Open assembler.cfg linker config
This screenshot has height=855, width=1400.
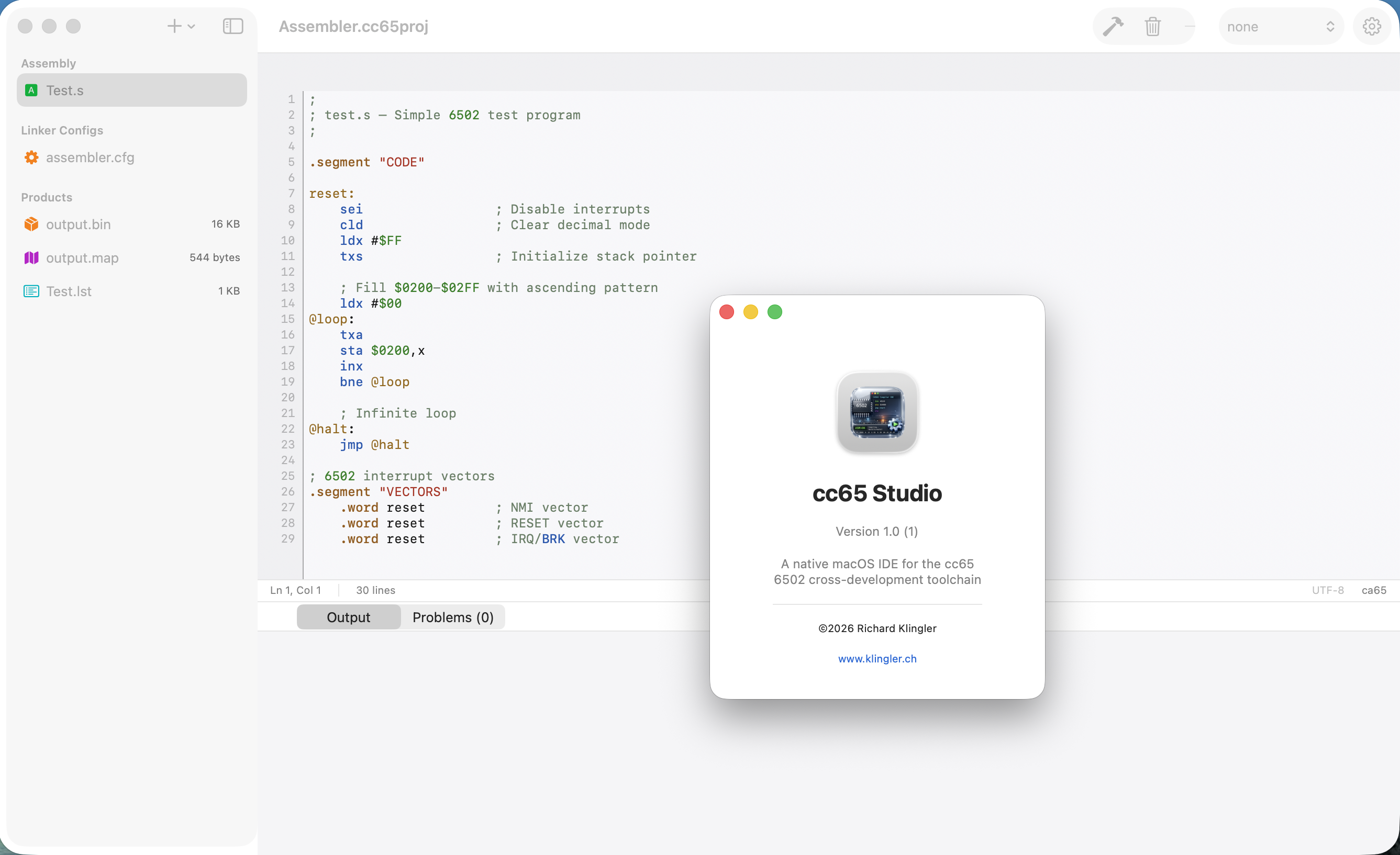pyautogui.click(x=90, y=157)
